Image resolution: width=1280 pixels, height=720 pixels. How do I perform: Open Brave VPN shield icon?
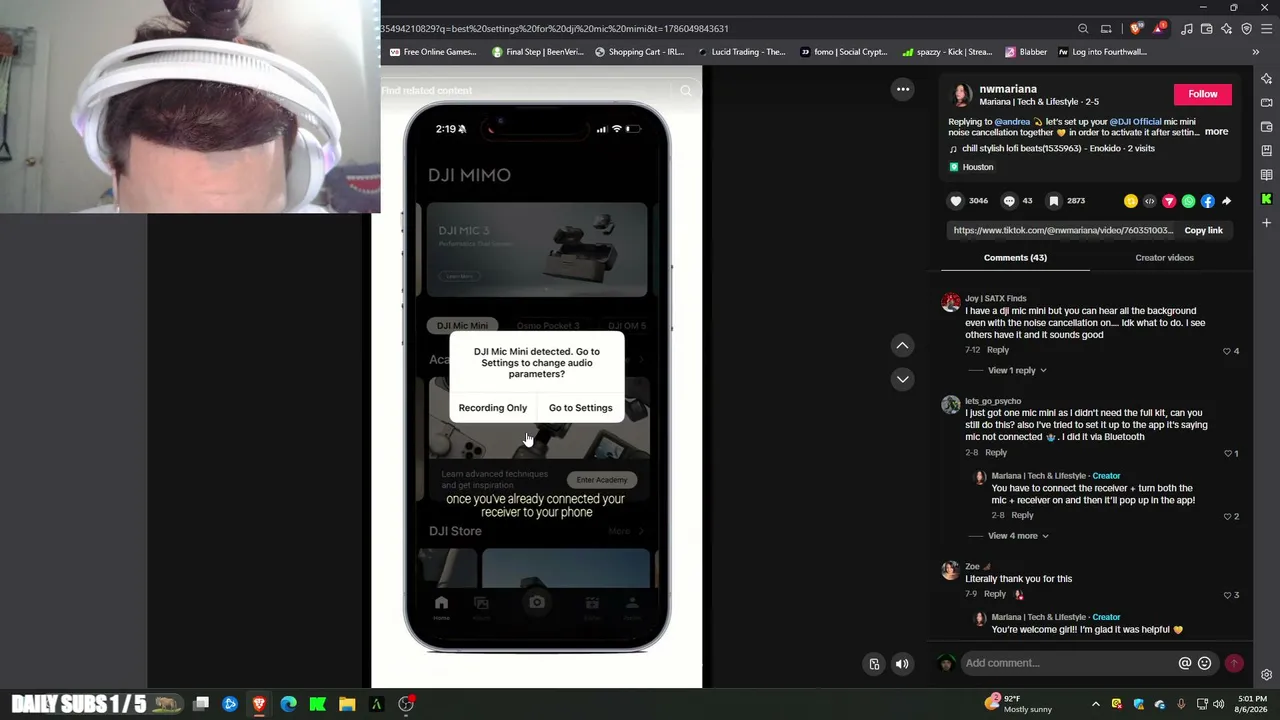(1246, 29)
